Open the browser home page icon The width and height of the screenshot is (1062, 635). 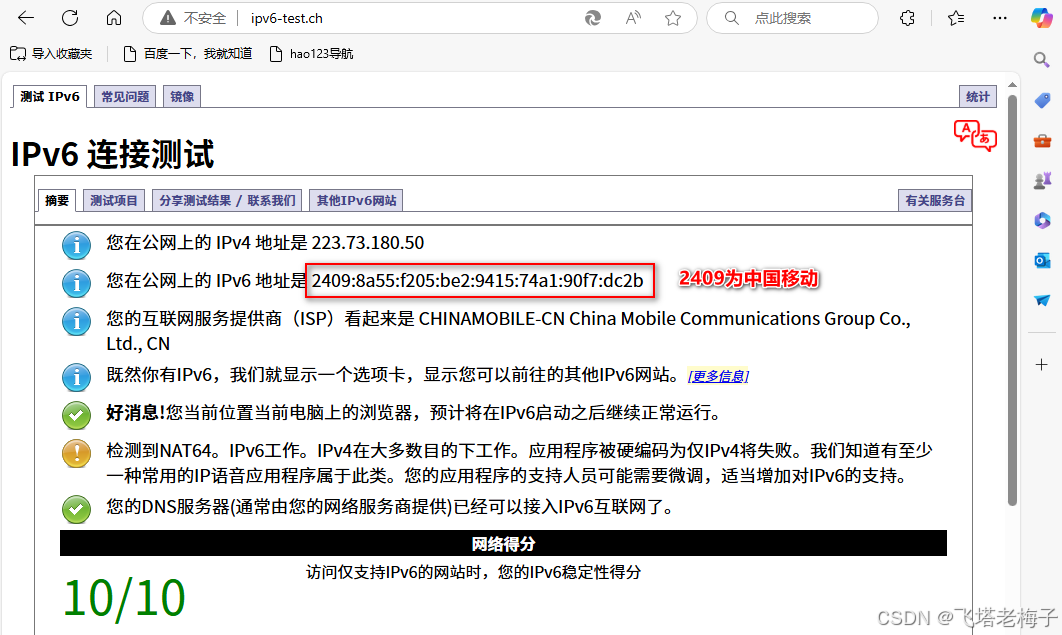pos(114,18)
